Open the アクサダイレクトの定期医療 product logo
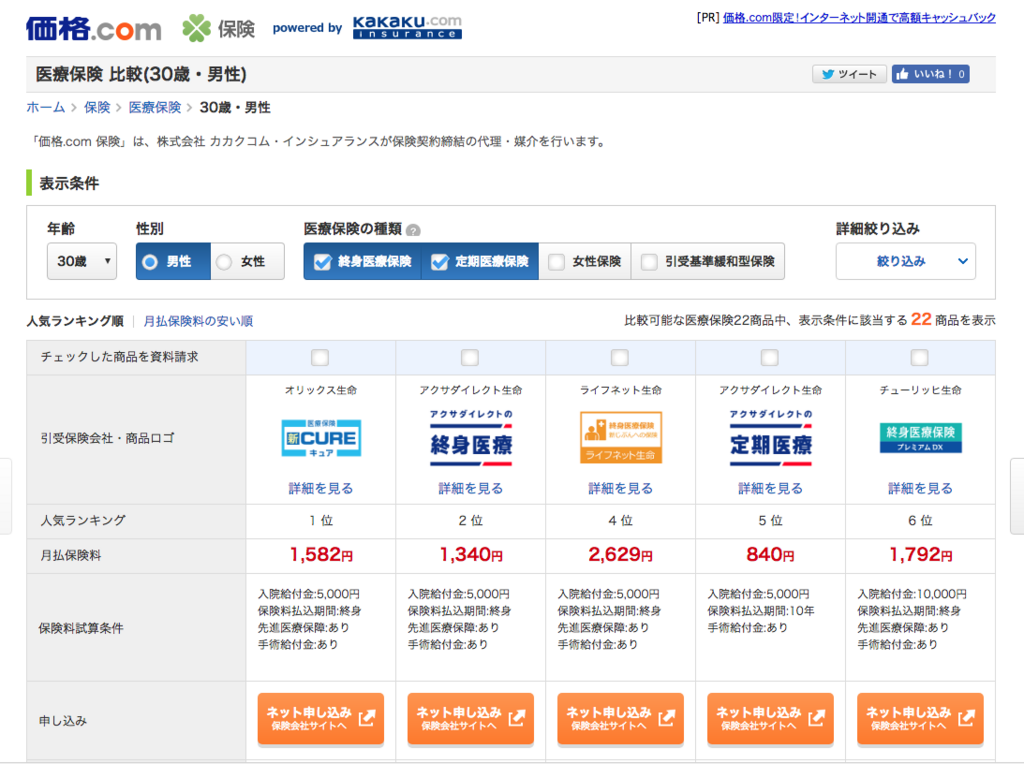1024x764 pixels. tap(770, 437)
